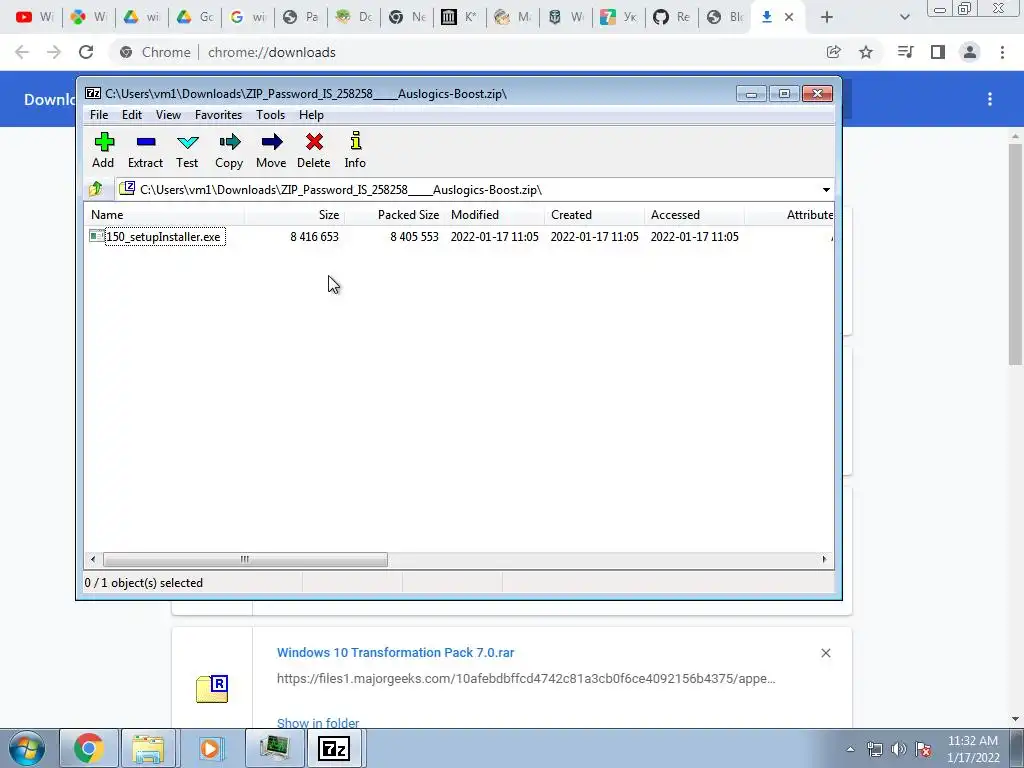Switch to the GitHub tab
Image resolution: width=1024 pixels, height=768 pixels.
tap(671, 17)
